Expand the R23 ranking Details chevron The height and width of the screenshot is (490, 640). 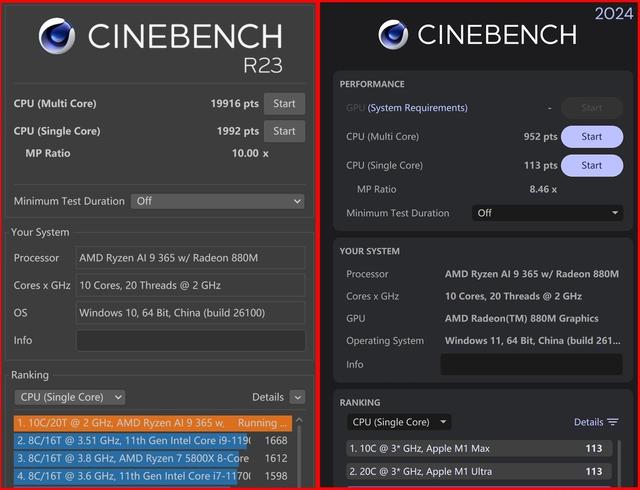tap(298, 397)
